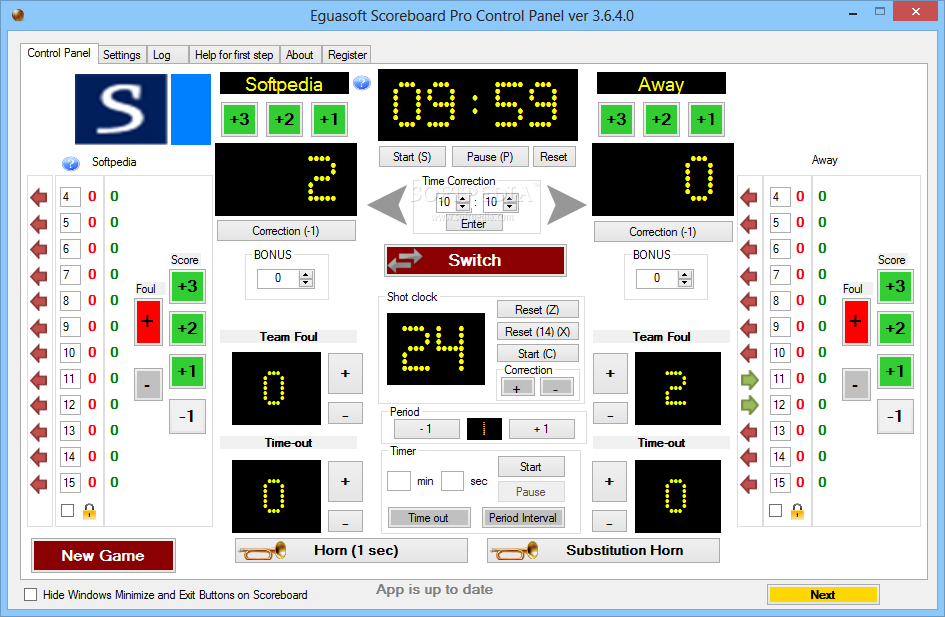The height and width of the screenshot is (617, 945).
Task: Click the Period Interval button
Action: (x=523, y=518)
